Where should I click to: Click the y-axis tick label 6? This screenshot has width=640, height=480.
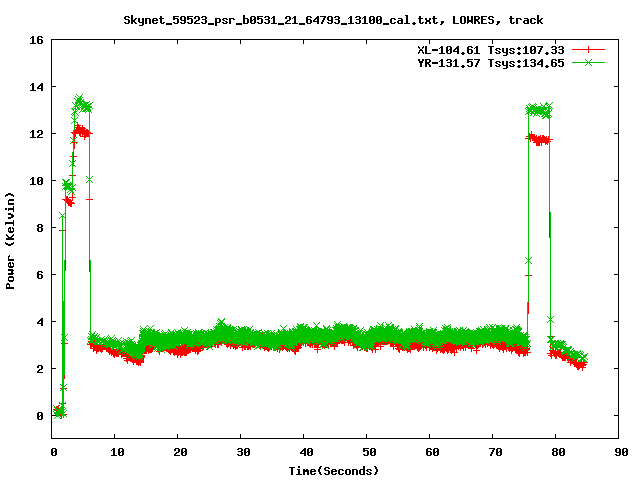click(x=40, y=275)
